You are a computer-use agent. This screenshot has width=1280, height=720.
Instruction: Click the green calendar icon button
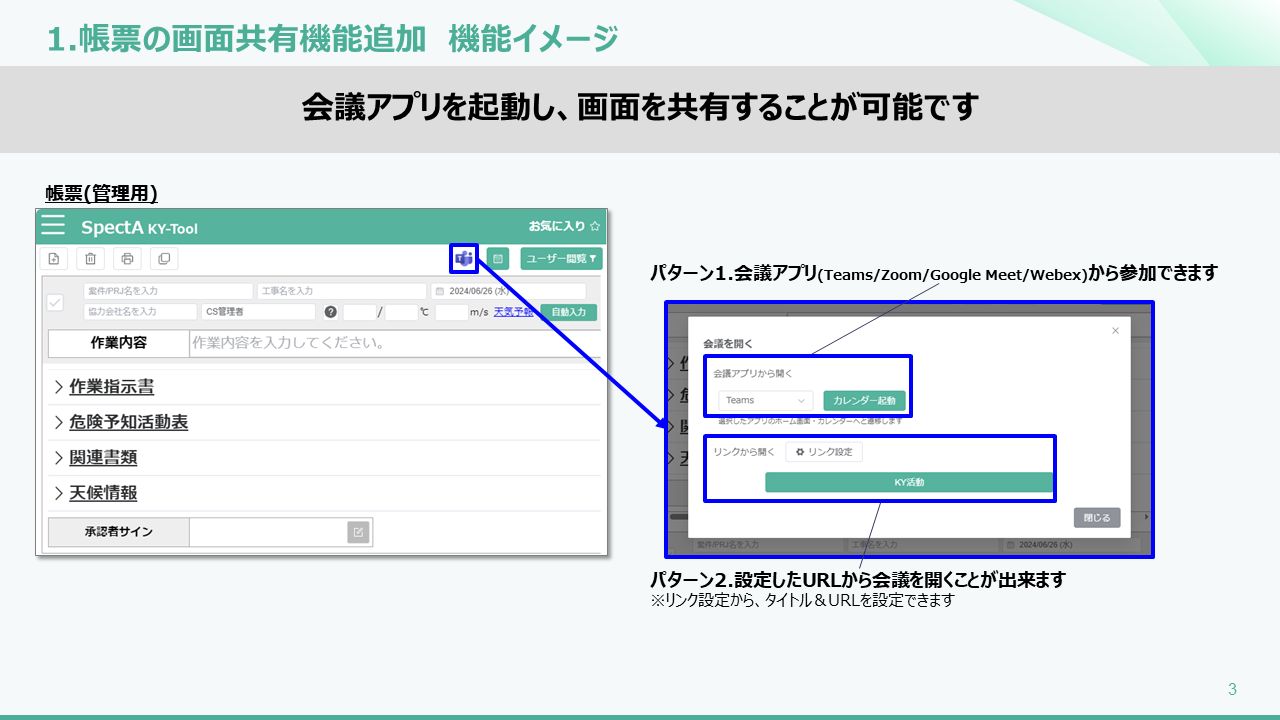497,259
